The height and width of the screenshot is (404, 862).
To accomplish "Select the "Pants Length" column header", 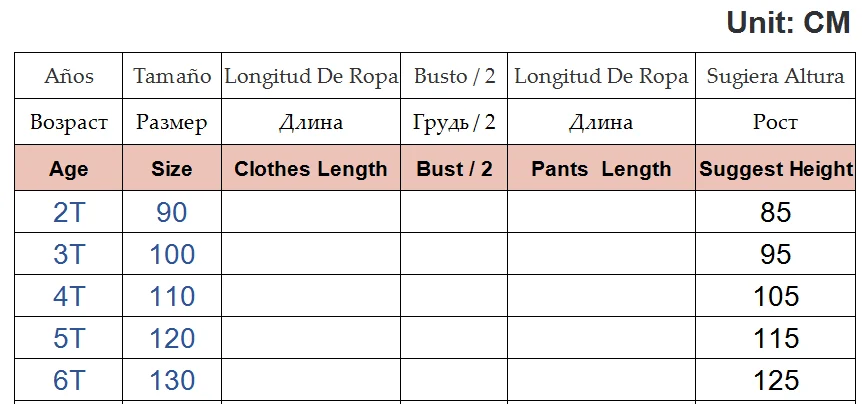I will click(601, 169).
